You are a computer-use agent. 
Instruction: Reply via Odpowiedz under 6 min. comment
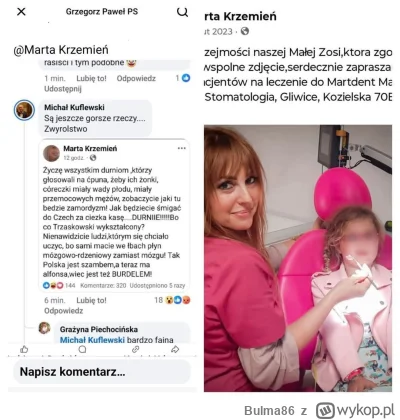coord(63,311)
